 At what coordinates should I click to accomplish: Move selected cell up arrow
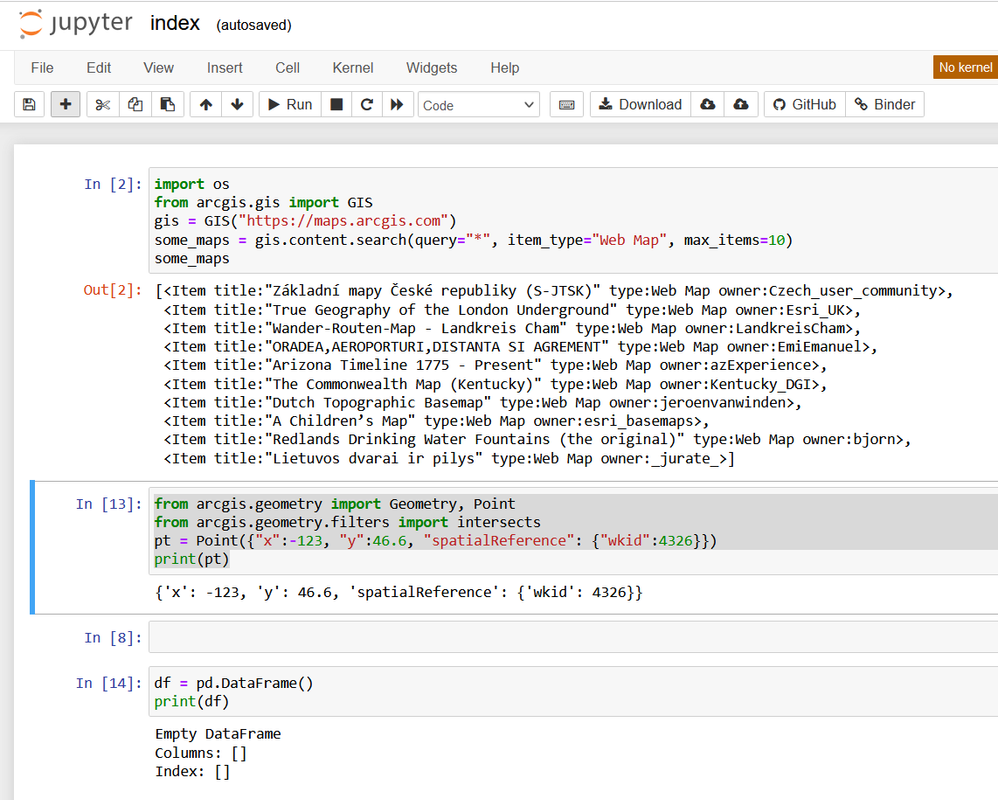[x=206, y=105]
